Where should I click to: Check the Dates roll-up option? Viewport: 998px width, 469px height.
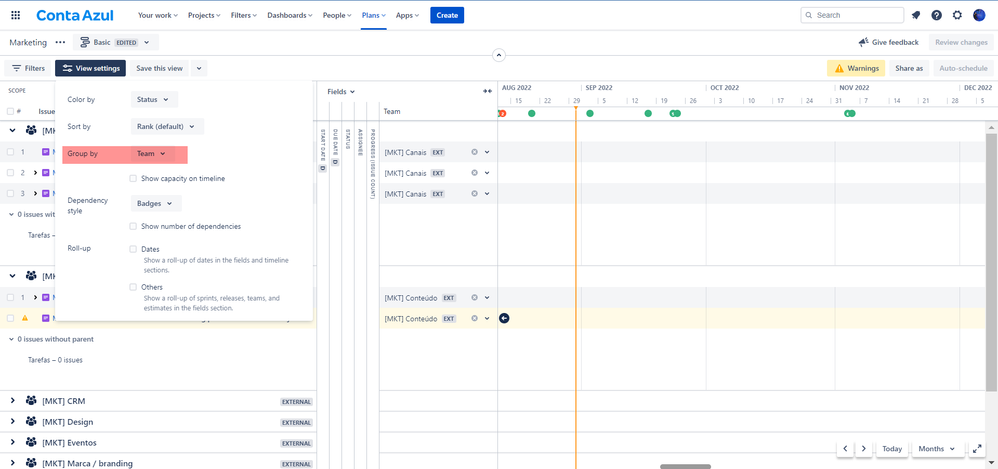coord(133,249)
